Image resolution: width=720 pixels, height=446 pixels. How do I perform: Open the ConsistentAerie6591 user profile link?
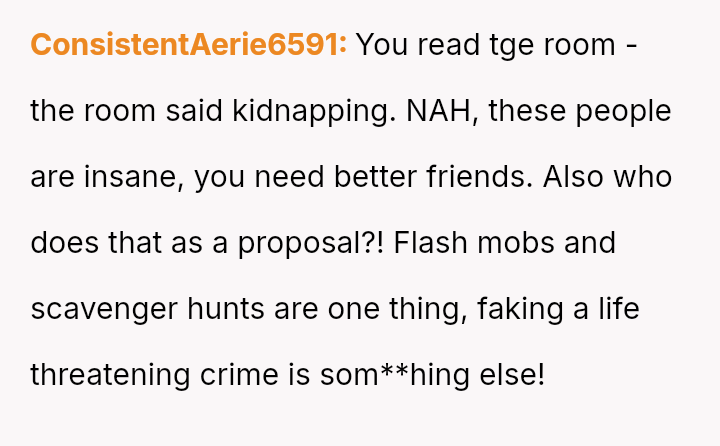(x=189, y=45)
